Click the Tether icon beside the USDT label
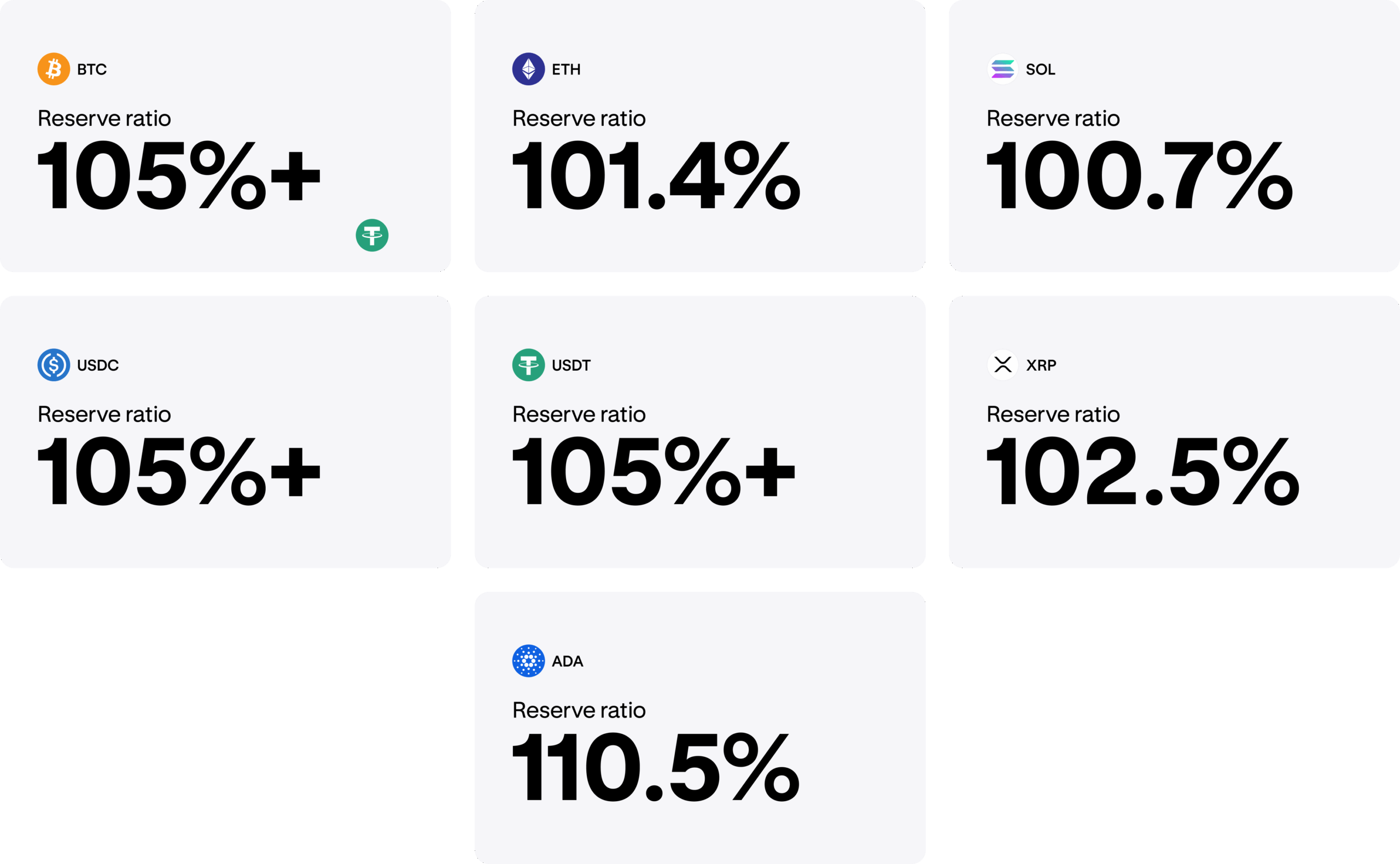1400x864 pixels. coord(528,365)
